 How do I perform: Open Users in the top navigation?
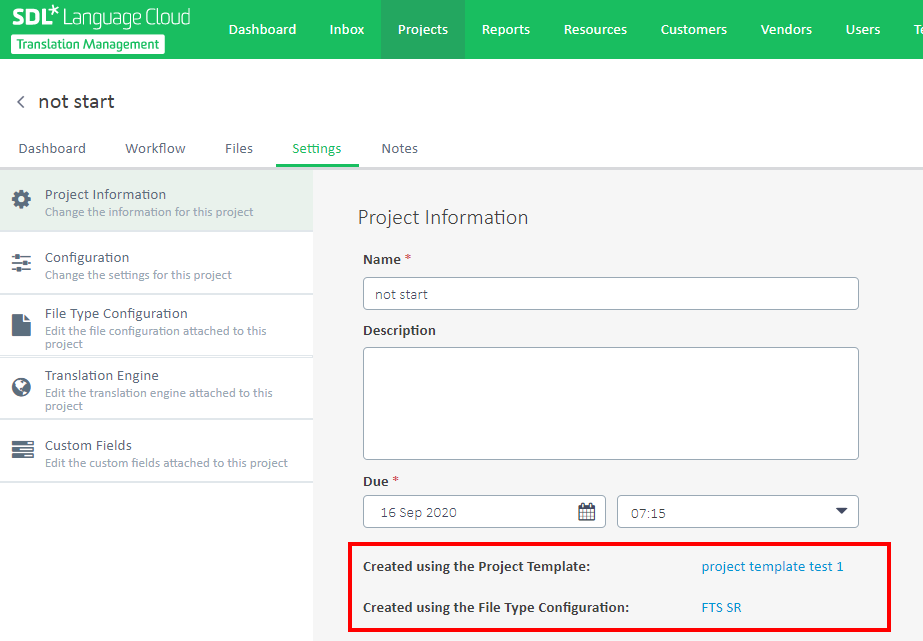click(863, 29)
